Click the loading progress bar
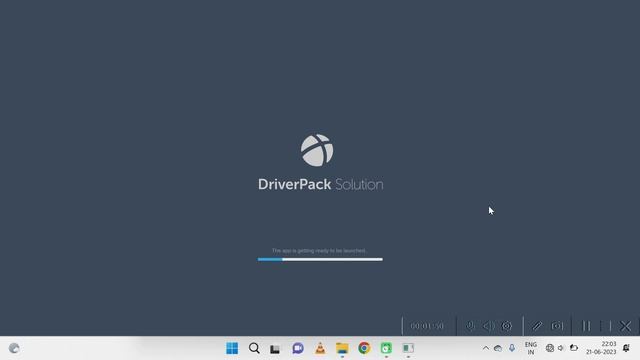 [x=320, y=259]
